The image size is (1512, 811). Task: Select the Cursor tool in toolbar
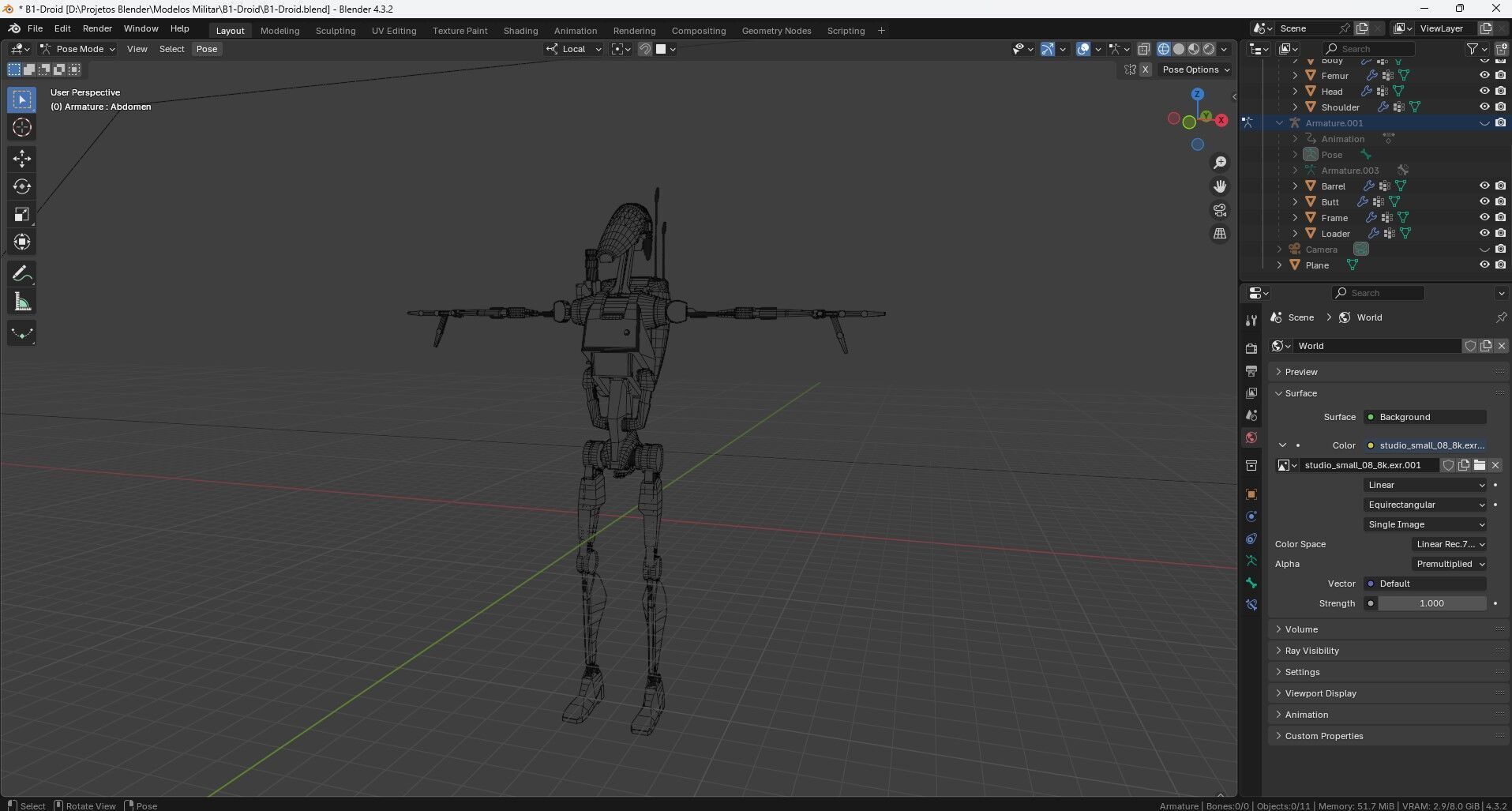point(21,127)
